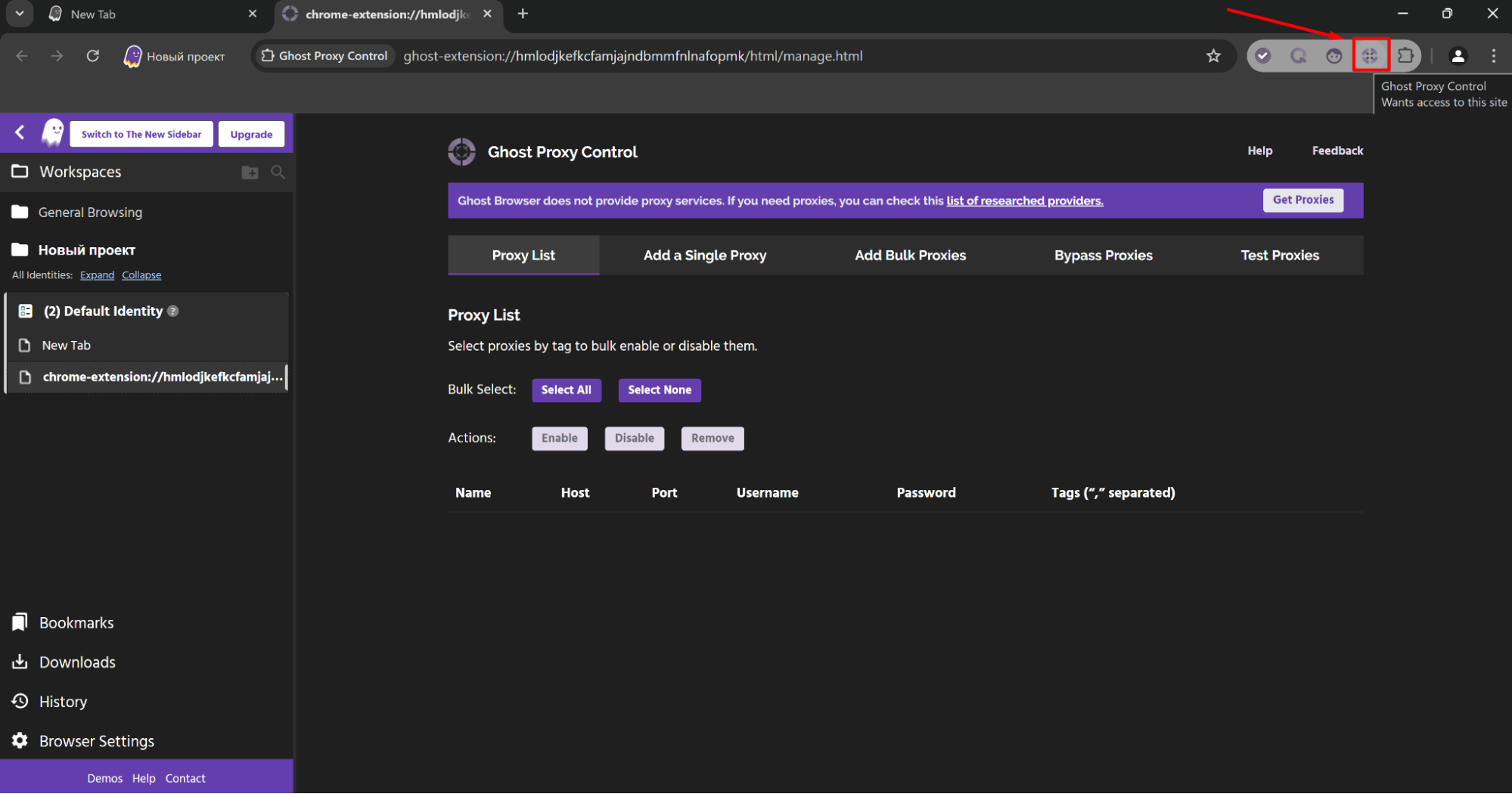This screenshot has width=1512, height=794.
Task: Click the Help footer link in sidebar
Action: tap(144, 779)
